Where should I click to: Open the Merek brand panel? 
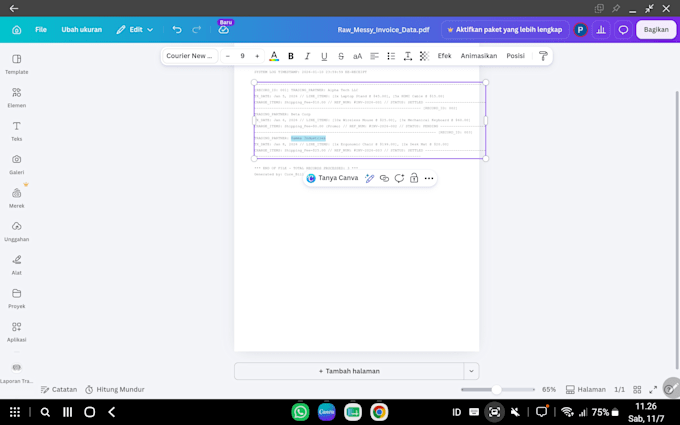(16, 198)
